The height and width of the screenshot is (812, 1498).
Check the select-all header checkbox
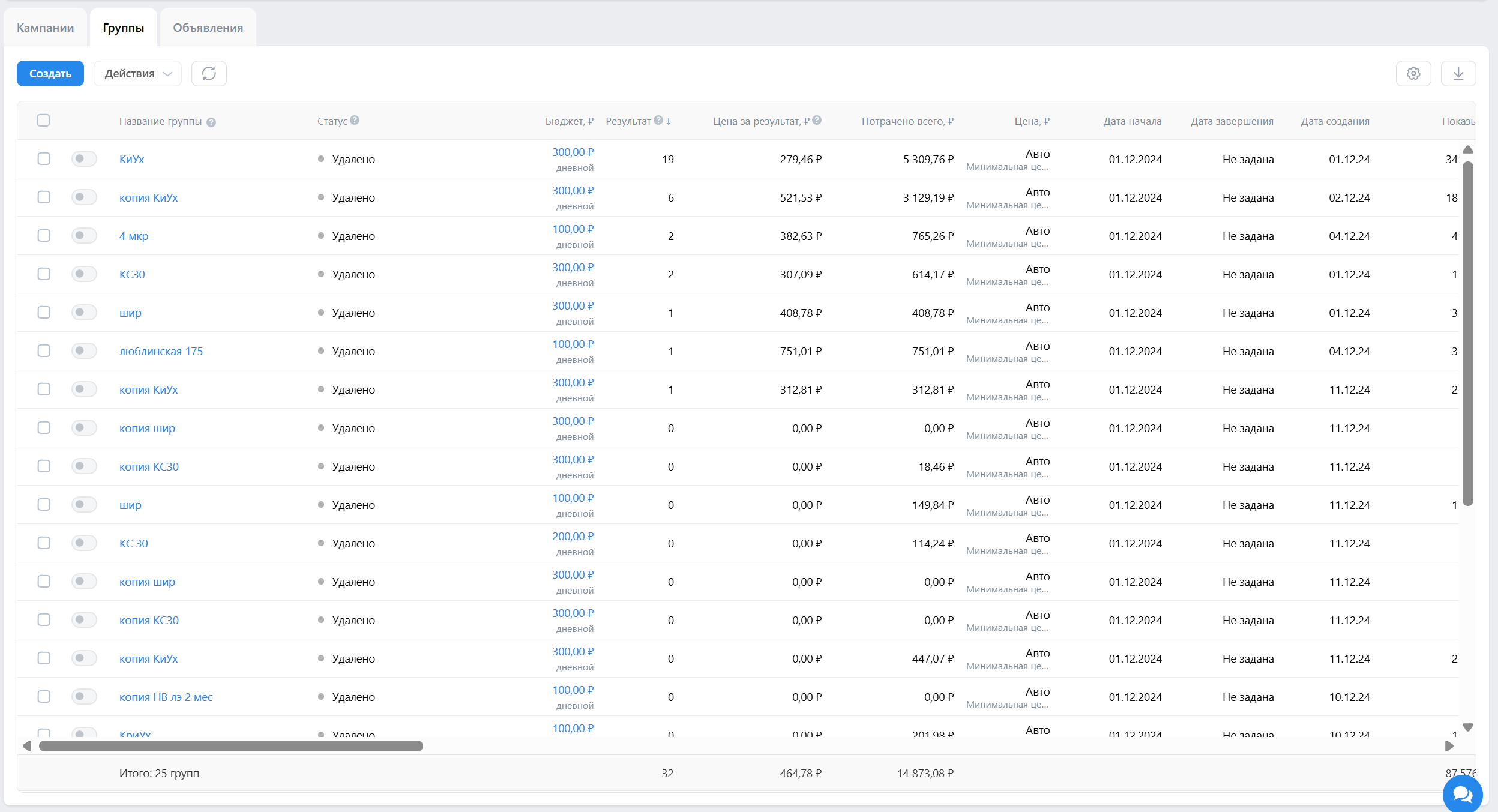tap(43, 121)
